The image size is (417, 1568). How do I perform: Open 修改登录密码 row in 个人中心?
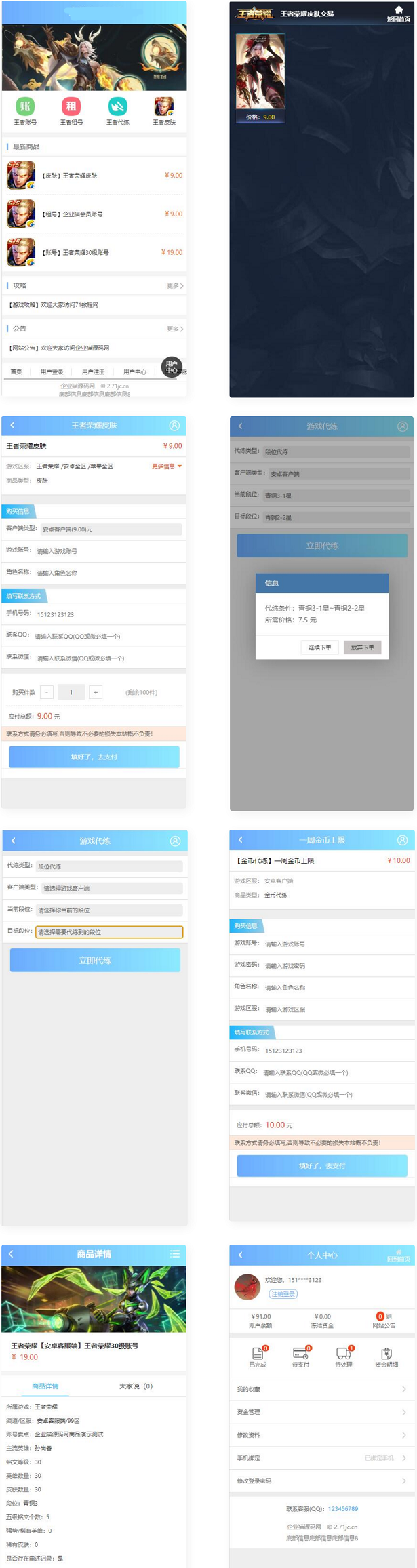[x=322, y=1481]
